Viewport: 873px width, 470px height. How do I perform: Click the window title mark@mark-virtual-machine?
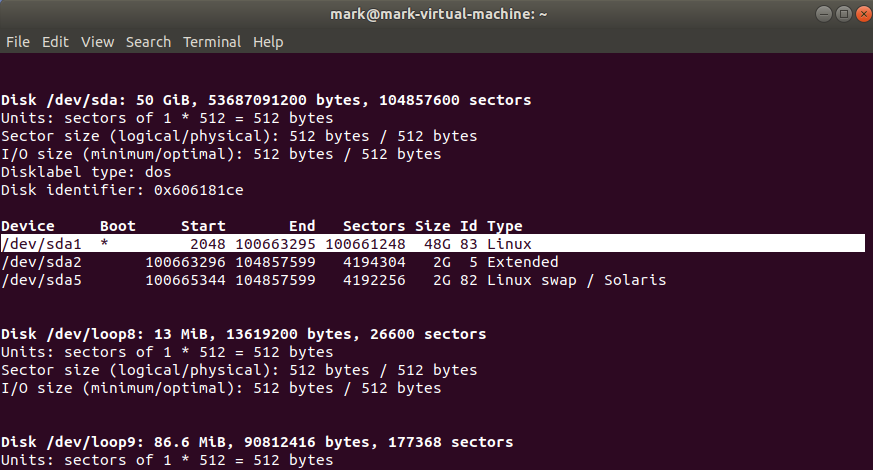pos(439,14)
